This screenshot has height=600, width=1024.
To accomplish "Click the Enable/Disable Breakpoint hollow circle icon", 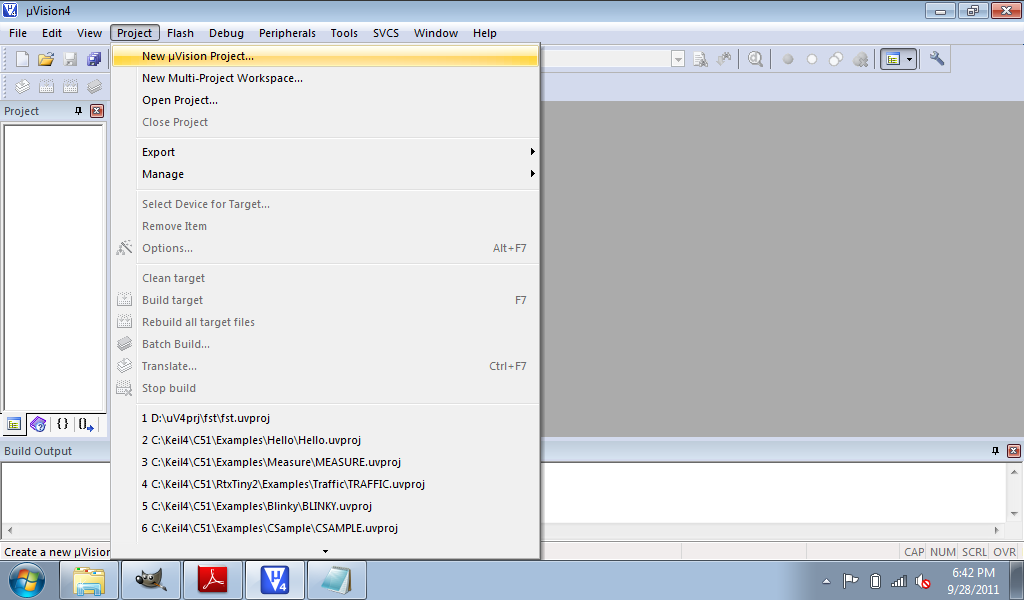I will coord(812,59).
